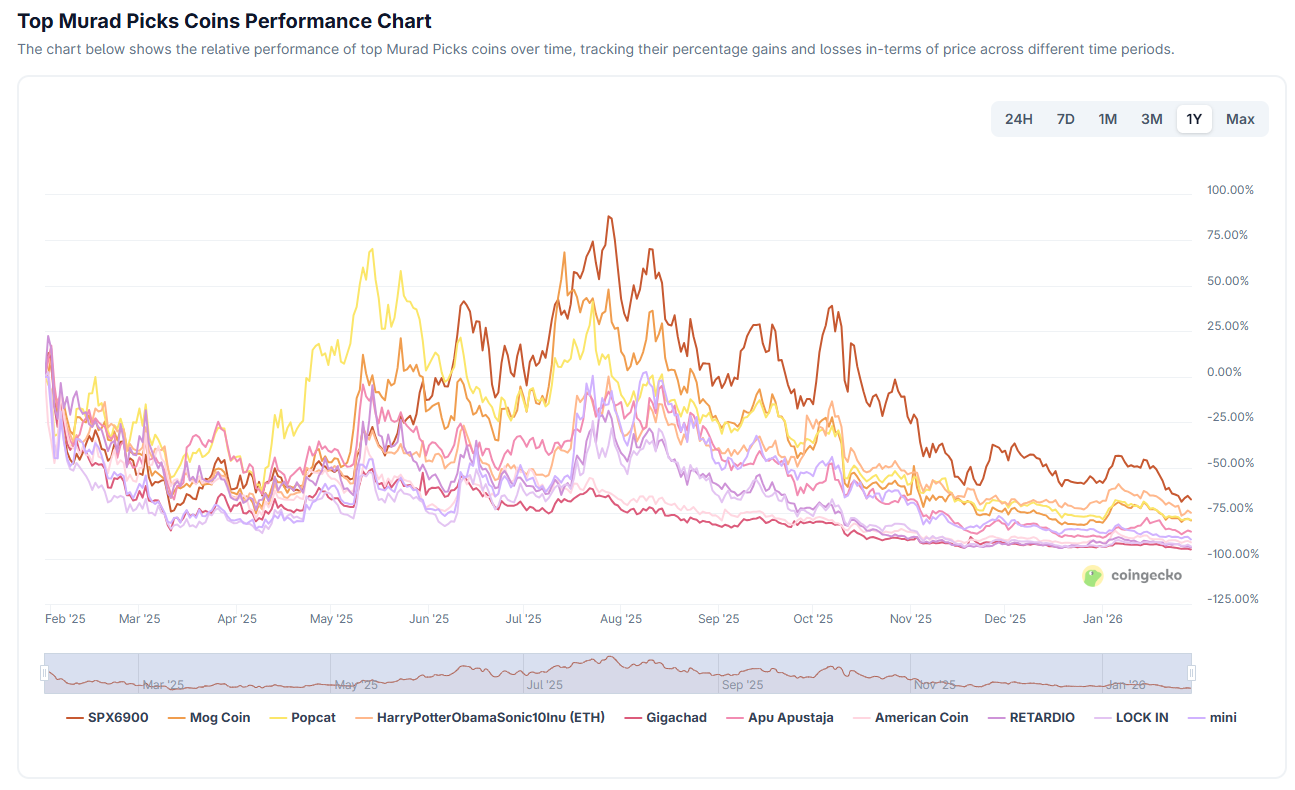This screenshot has width=1295, height=790.
Task: Select the Max time range tab
Action: (1240, 118)
